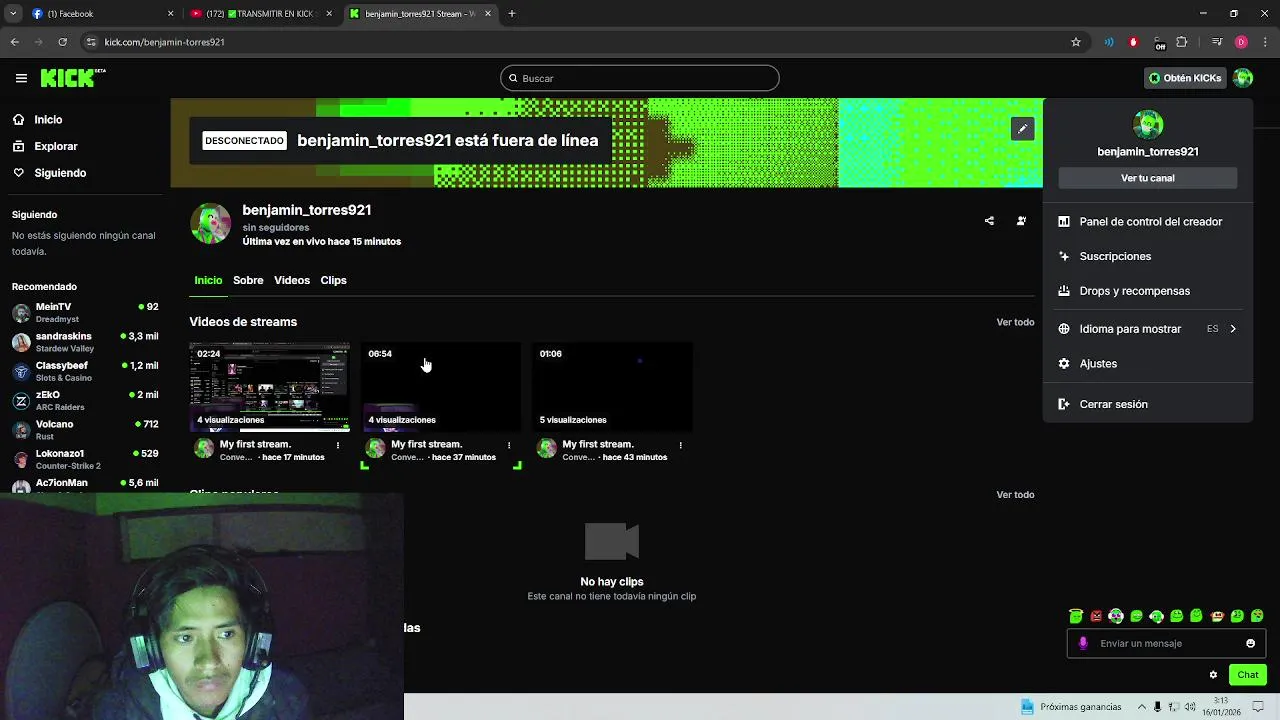
Task: Open the Chrome extensions puzzle icon
Action: coord(1182,42)
